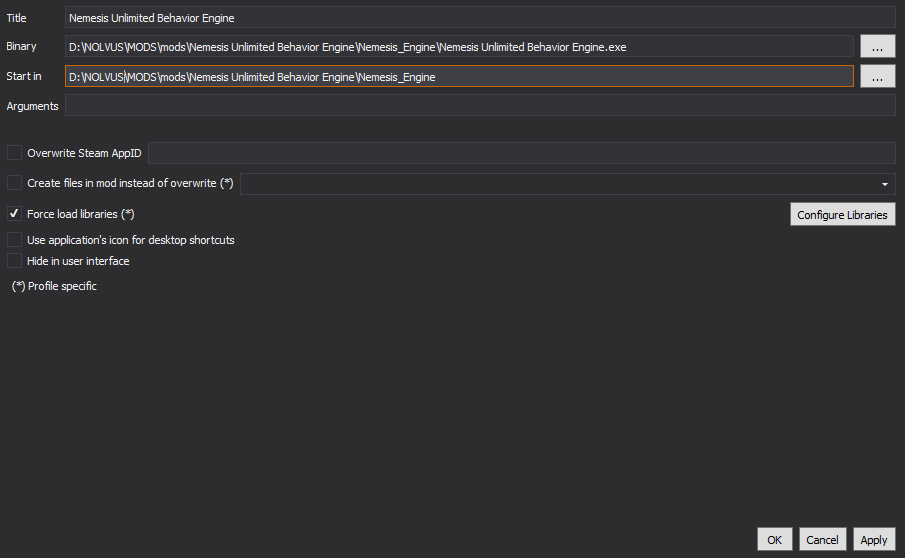Tick Hide in user interface checkbox
The height and width of the screenshot is (558, 905).
point(14,261)
